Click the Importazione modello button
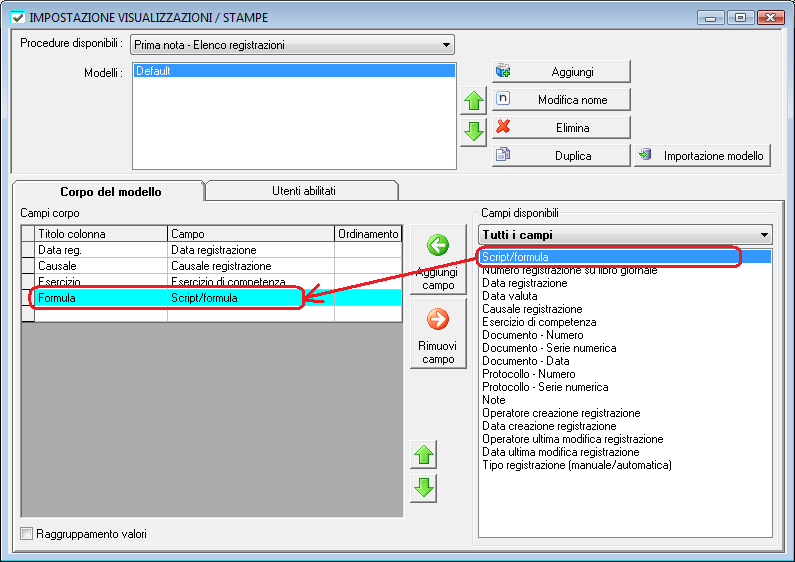The width and height of the screenshot is (795, 562). coord(703,155)
